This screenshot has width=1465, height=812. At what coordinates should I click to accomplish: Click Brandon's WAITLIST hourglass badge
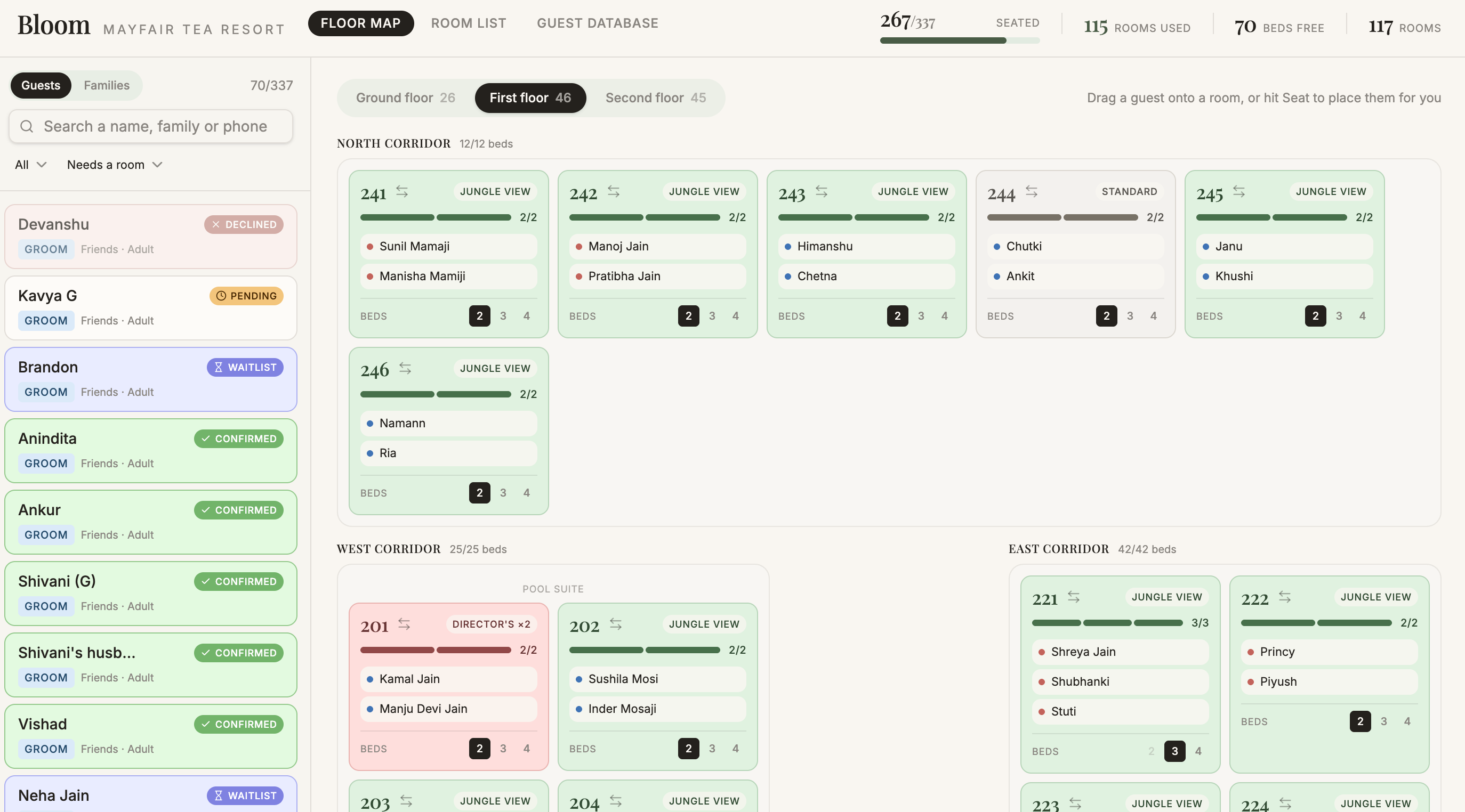(245, 367)
